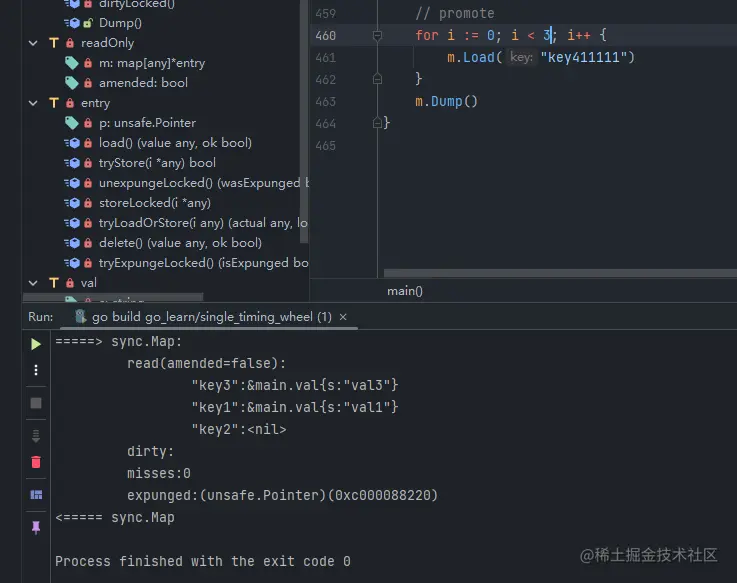Viewport: 737px width, 583px height.
Task: Select method storeLocked(i *any)
Action: (155, 203)
